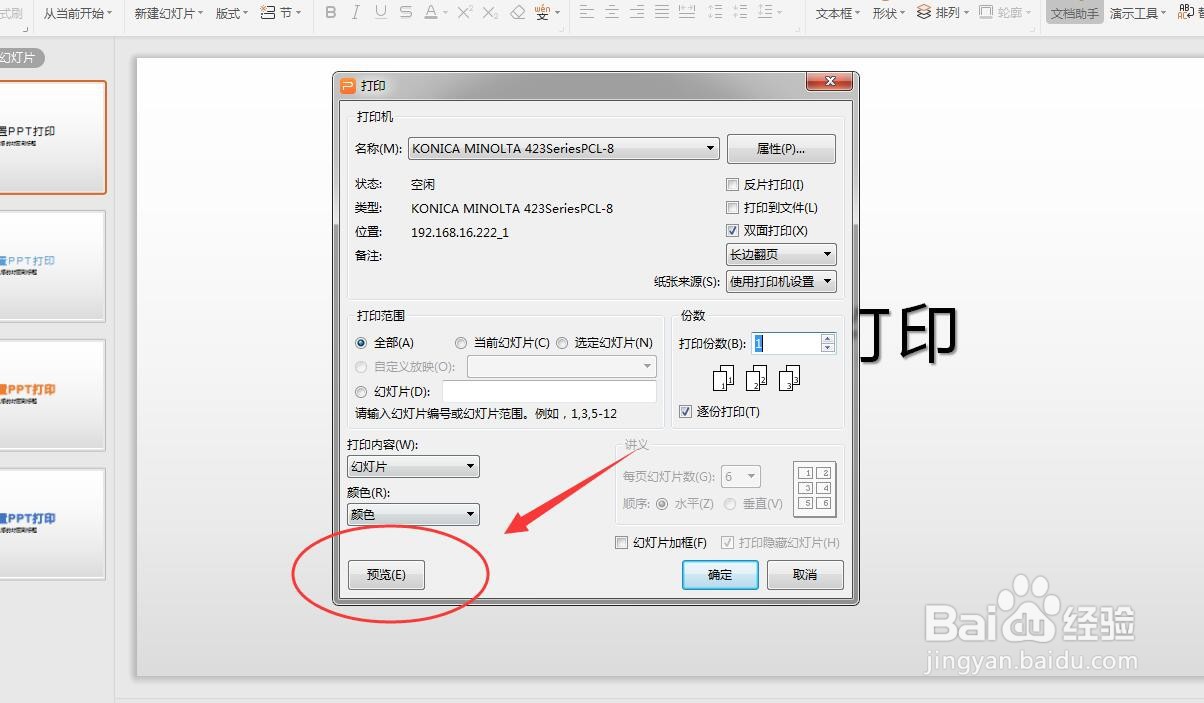The height and width of the screenshot is (703, 1204).
Task: Open the 从当前开始 dropdown
Action: point(78,13)
